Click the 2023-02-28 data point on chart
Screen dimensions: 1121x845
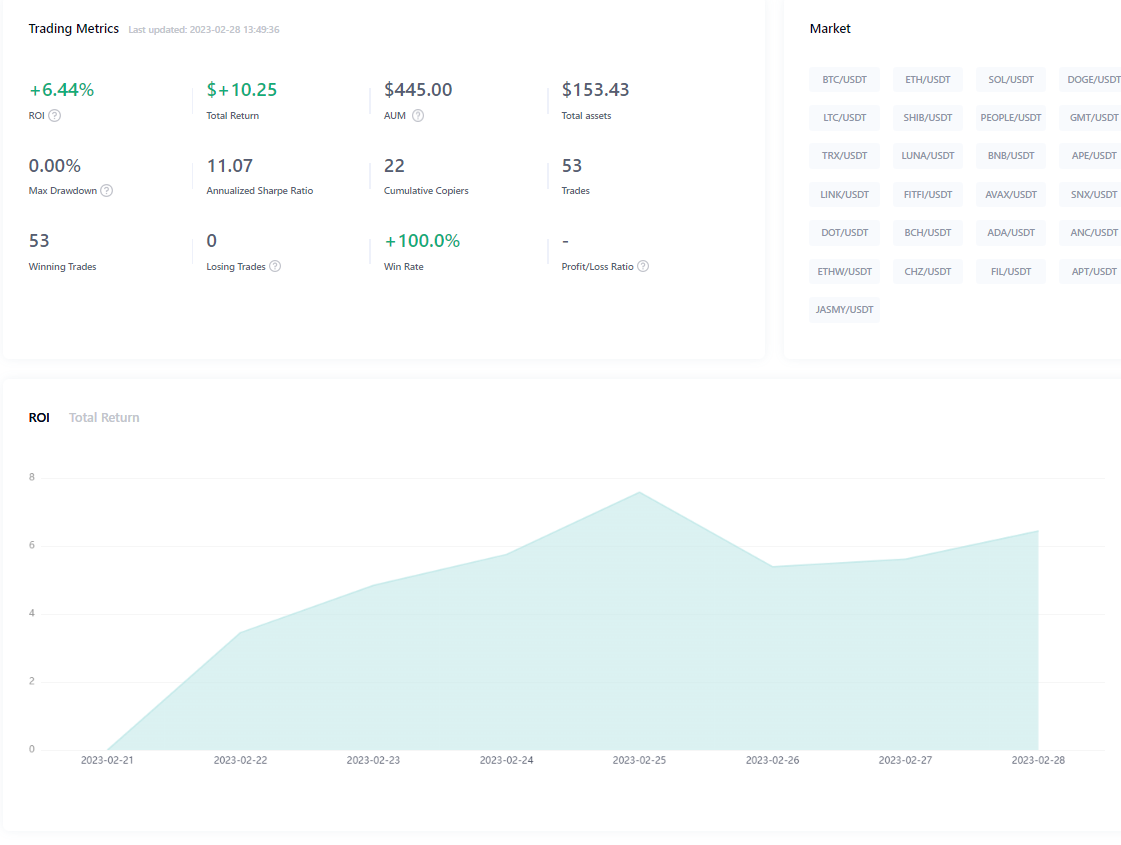[1038, 531]
